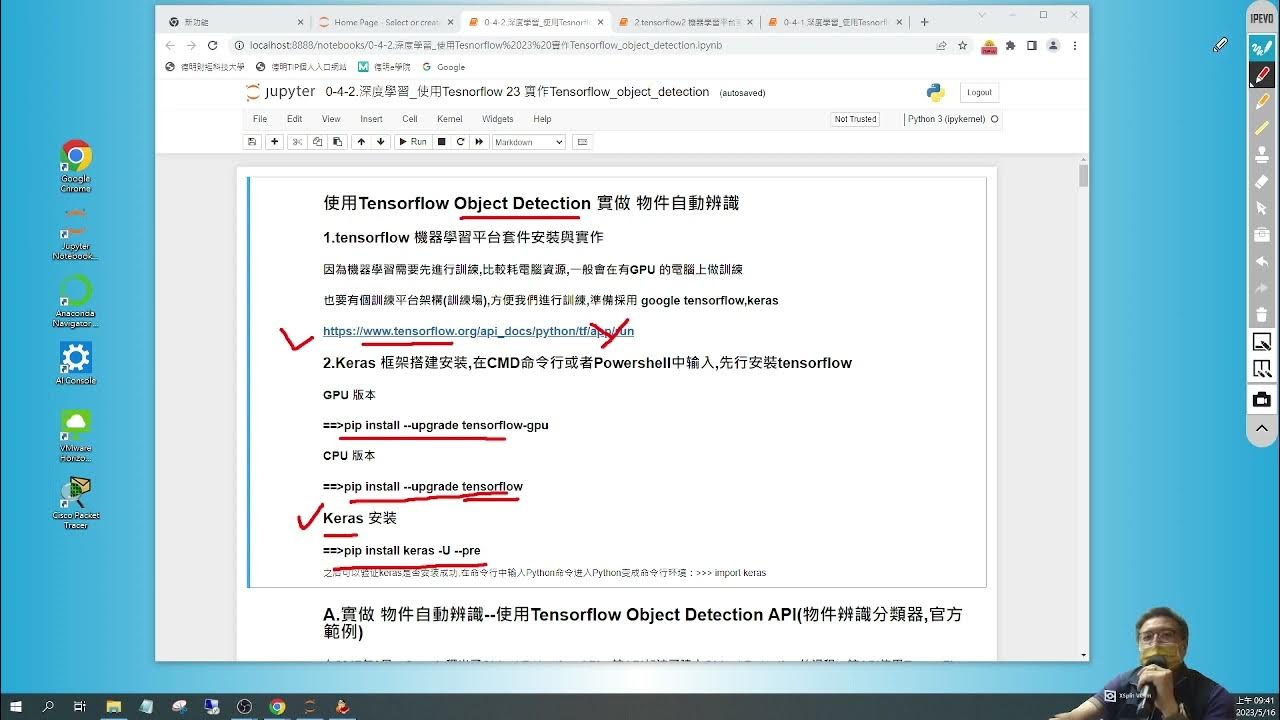
Task: Select the stamp tool in IPEVO toolbar
Action: click(1261, 155)
